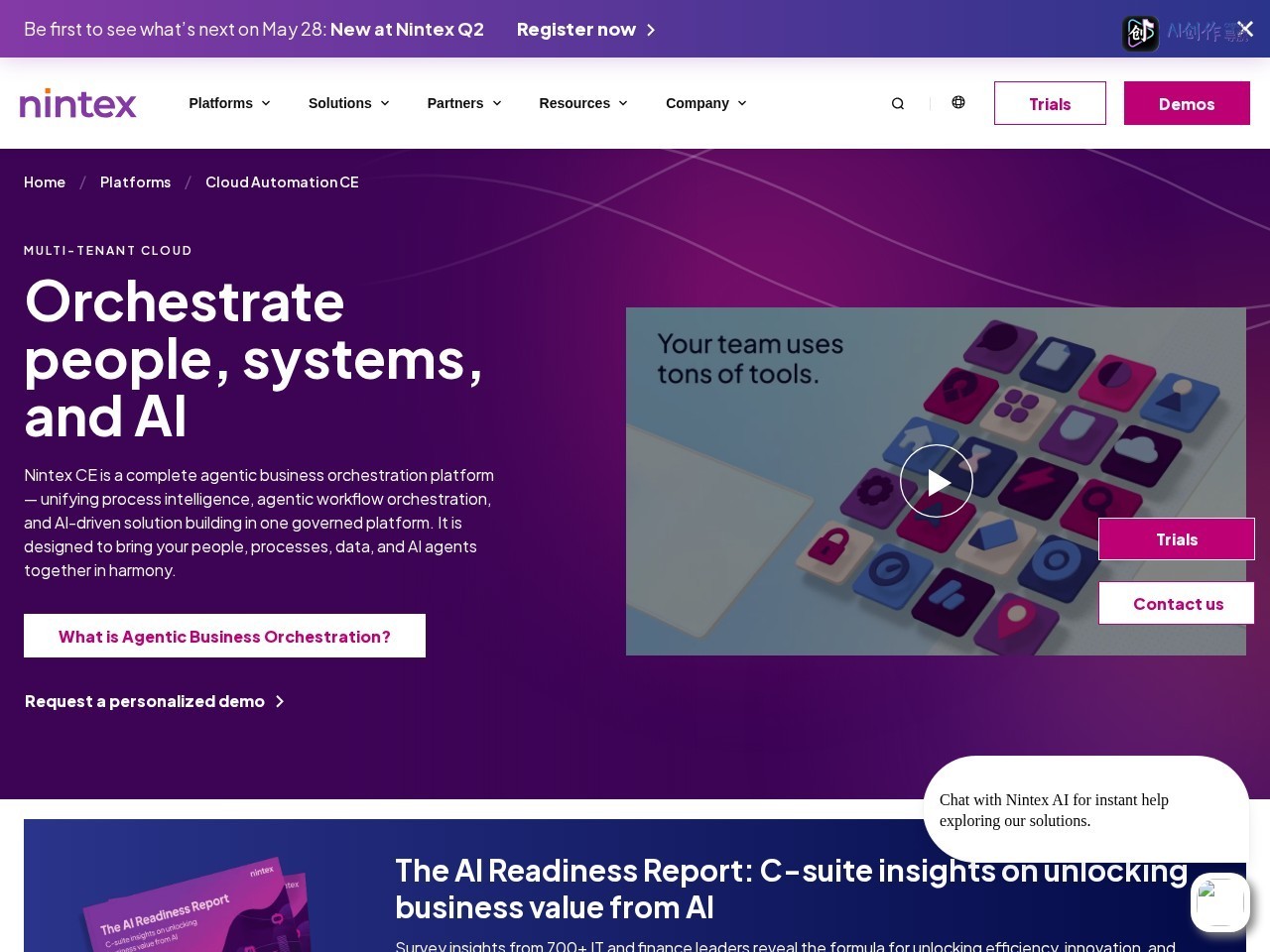Screen dimensions: 1270x952
Task: Click the Nintex logo
Action: tap(78, 103)
